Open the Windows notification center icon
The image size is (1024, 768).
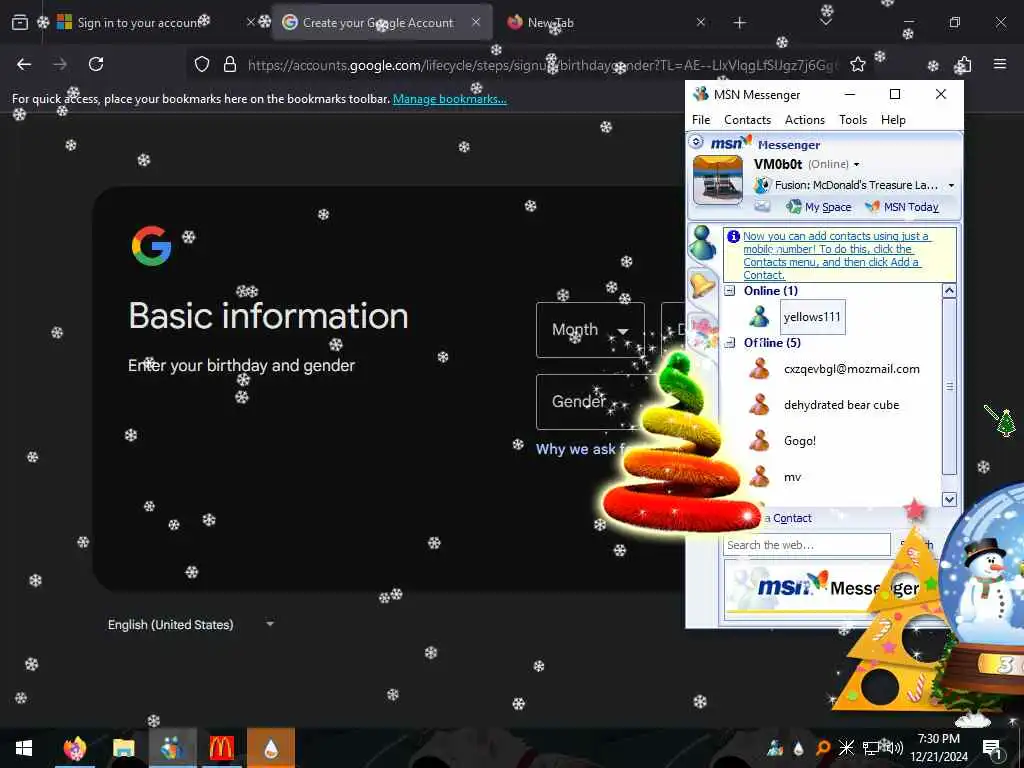click(x=992, y=748)
